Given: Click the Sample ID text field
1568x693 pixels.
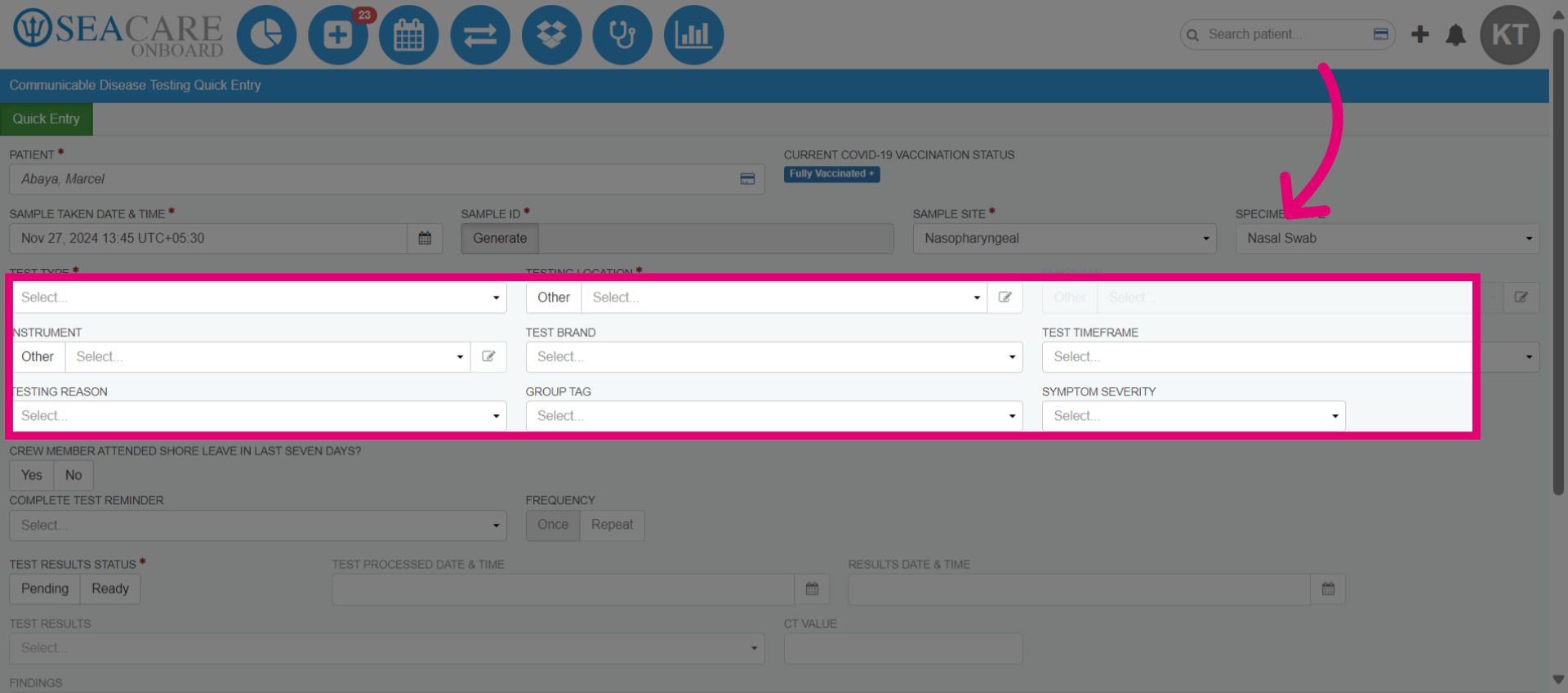Looking at the screenshot, I should tap(716, 239).
